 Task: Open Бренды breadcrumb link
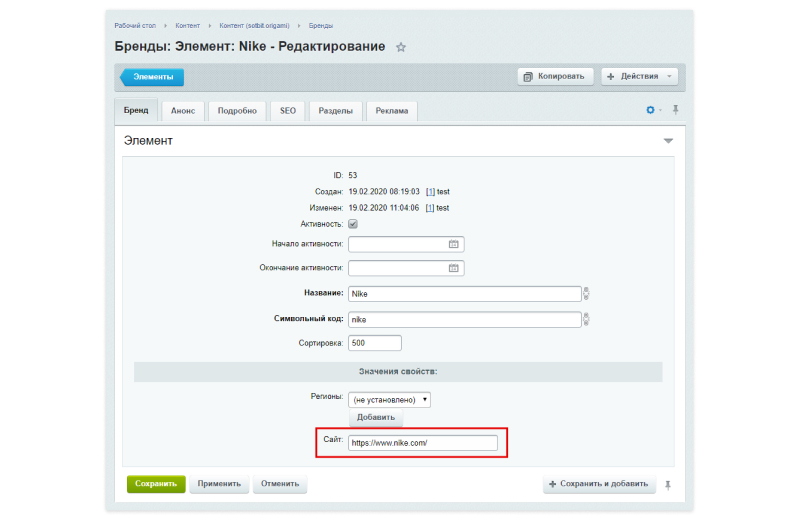[x=320, y=26]
